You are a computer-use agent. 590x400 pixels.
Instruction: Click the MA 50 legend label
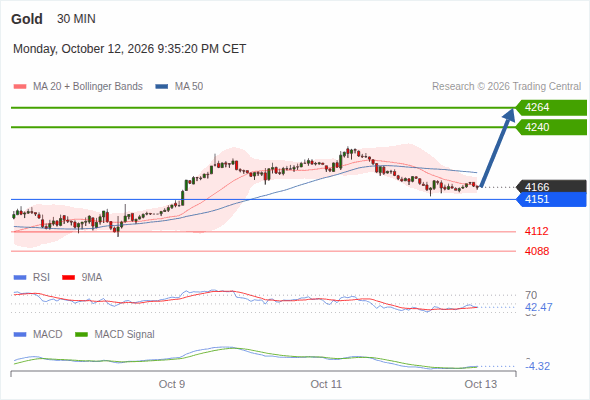(x=189, y=87)
